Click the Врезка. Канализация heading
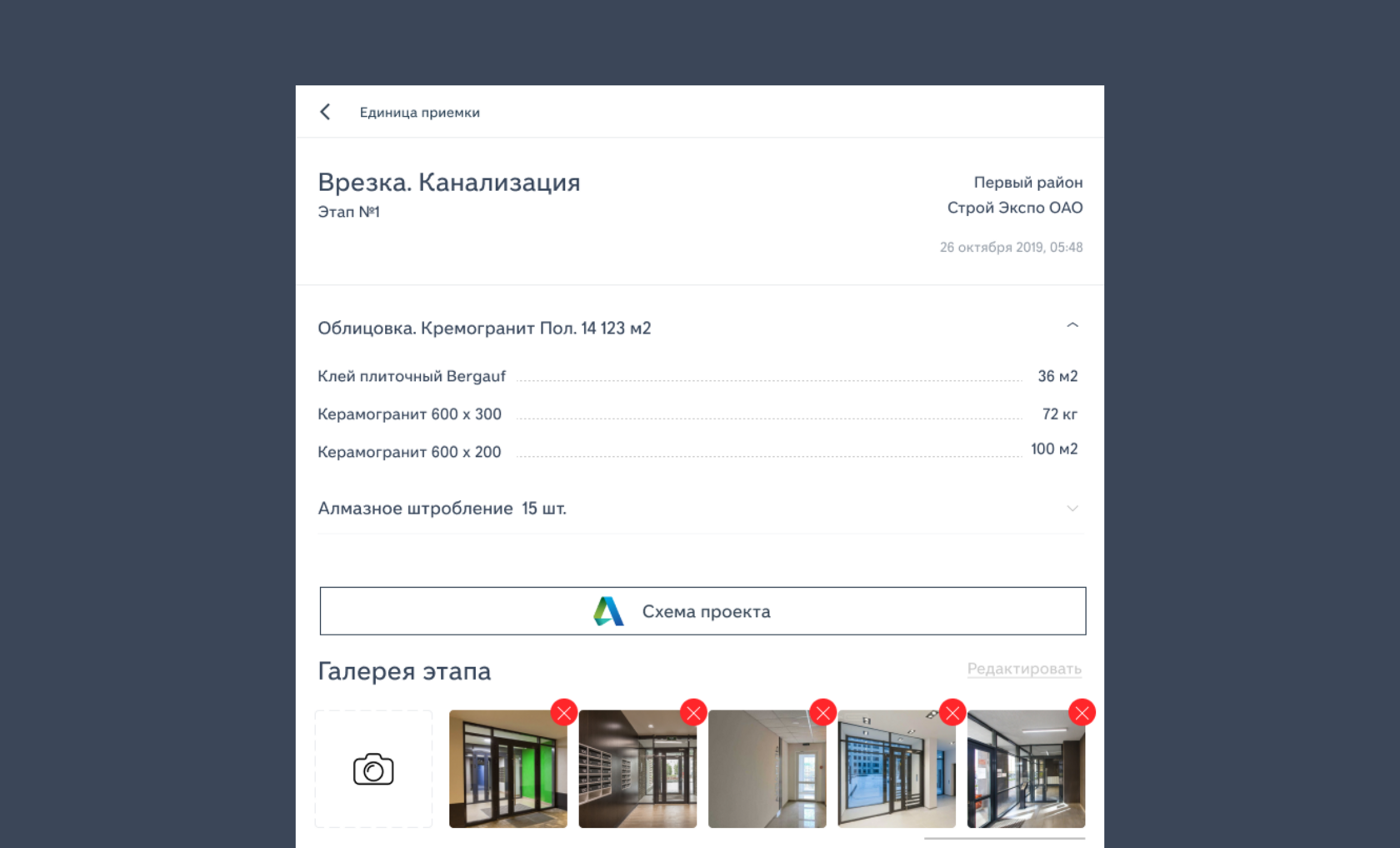 pyautogui.click(x=448, y=182)
